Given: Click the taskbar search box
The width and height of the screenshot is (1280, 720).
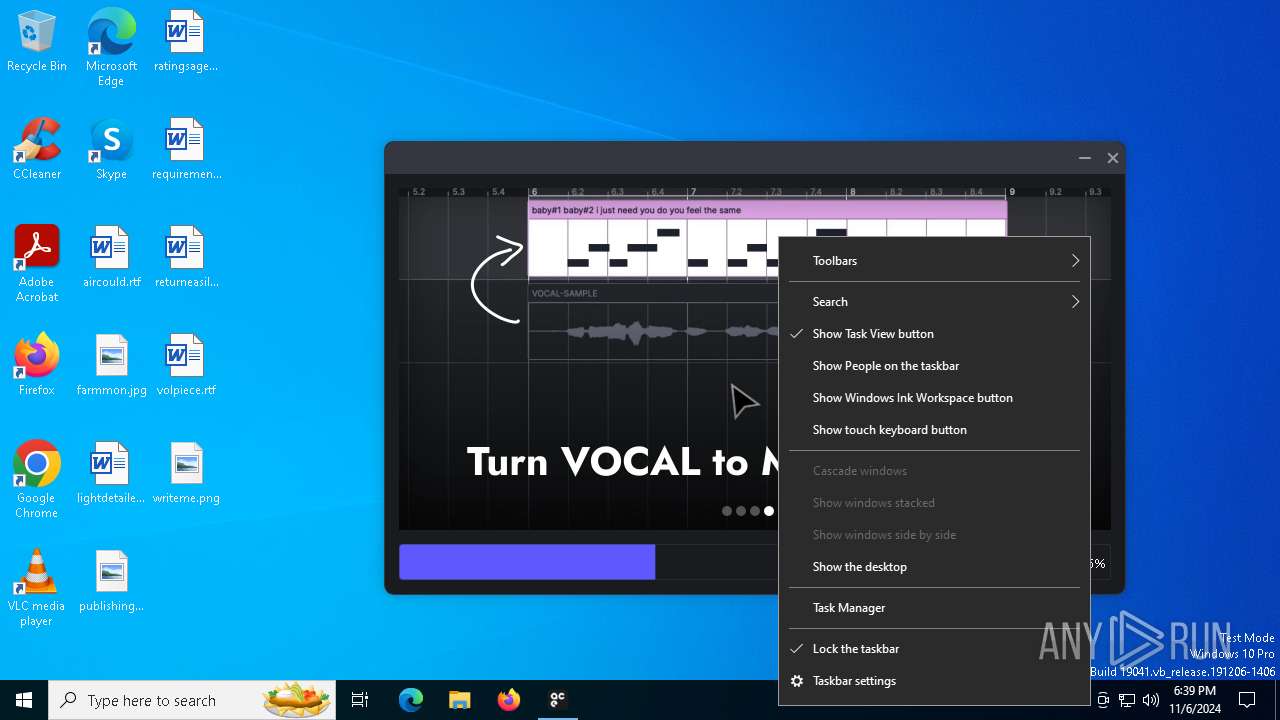Looking at the screenshot, I should (192, 700).
